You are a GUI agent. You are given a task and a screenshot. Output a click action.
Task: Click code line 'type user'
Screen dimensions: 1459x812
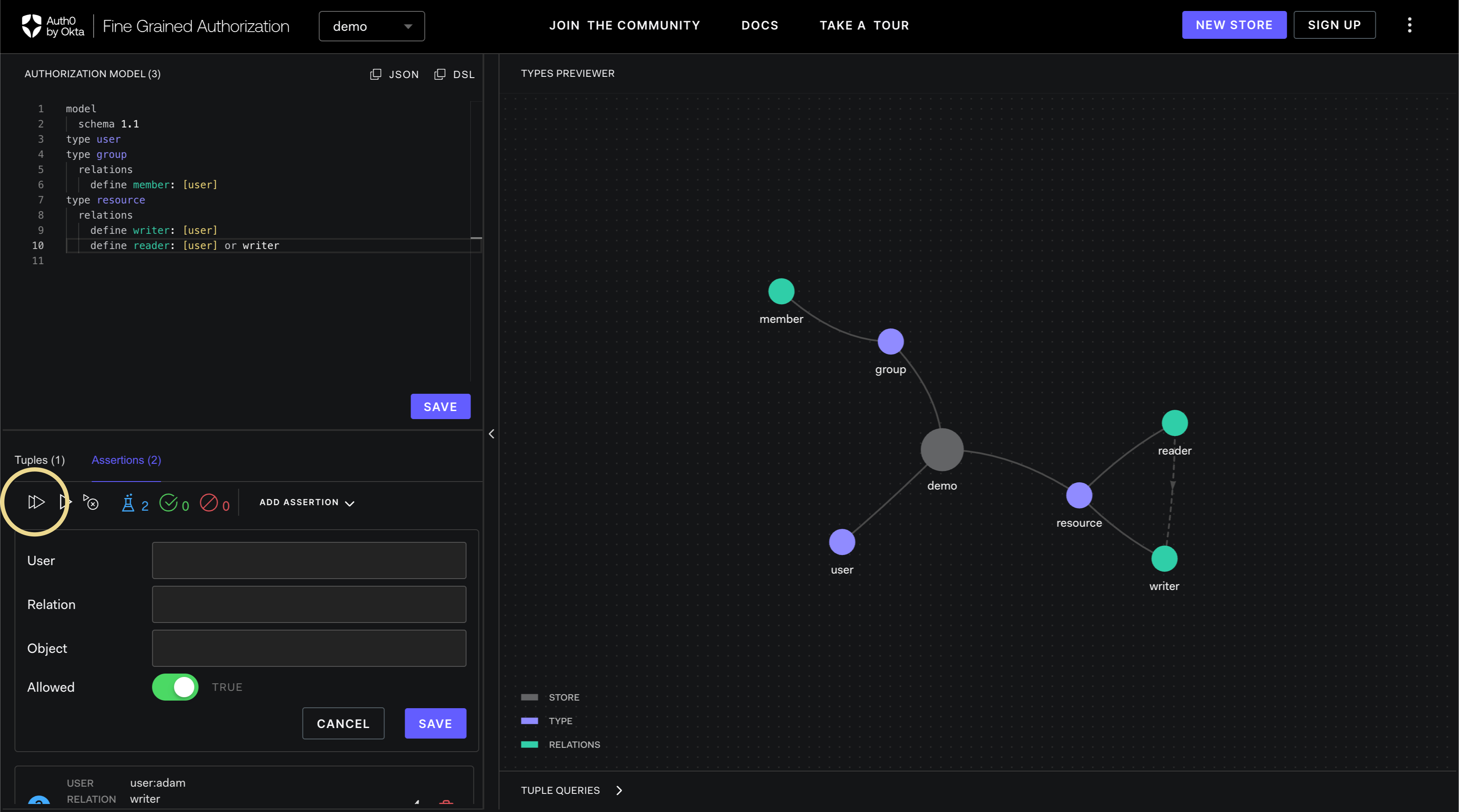(93, 139)
